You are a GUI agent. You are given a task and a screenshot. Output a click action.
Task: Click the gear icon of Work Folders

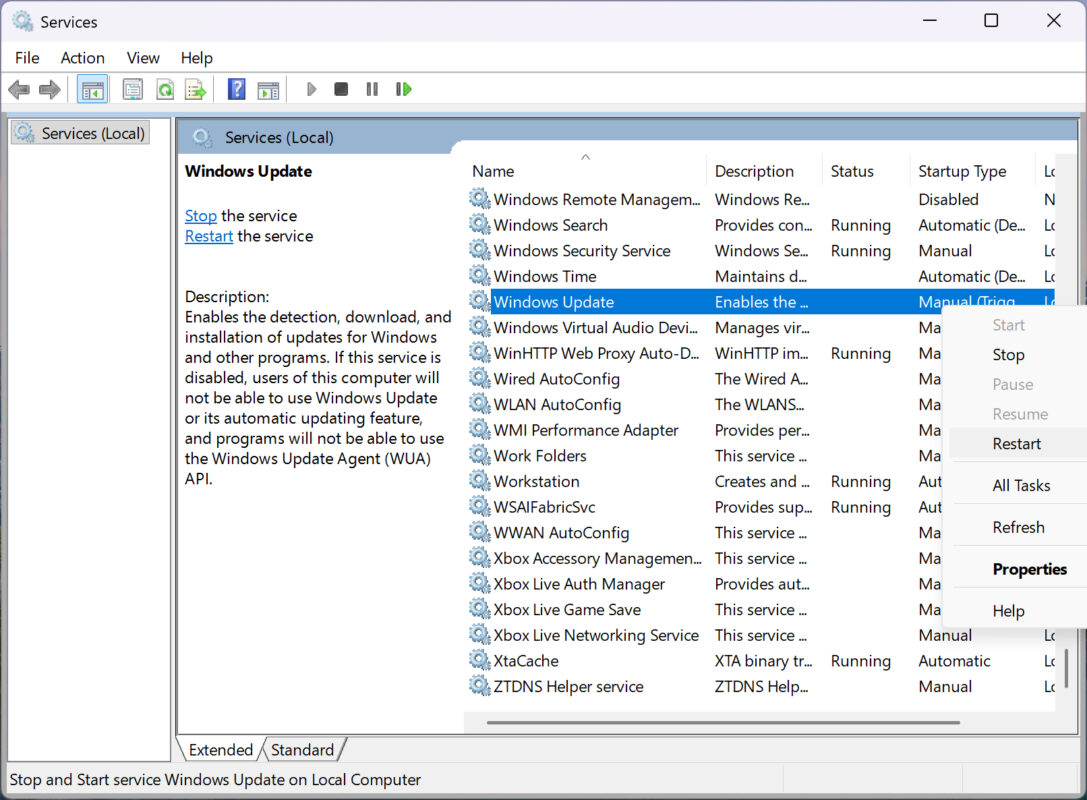pos(479,455)
